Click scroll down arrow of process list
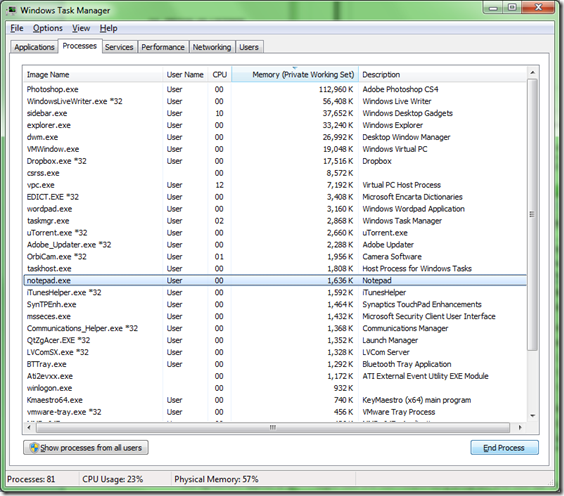Viewport: 564px width, 496px height. coord(532,415)
